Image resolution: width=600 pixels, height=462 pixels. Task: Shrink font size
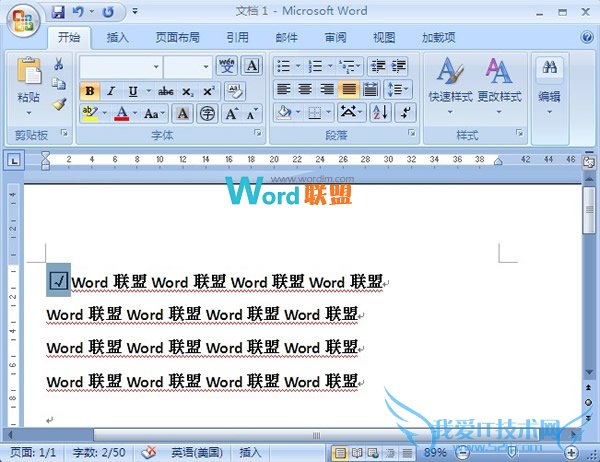[x=252, y=114]
